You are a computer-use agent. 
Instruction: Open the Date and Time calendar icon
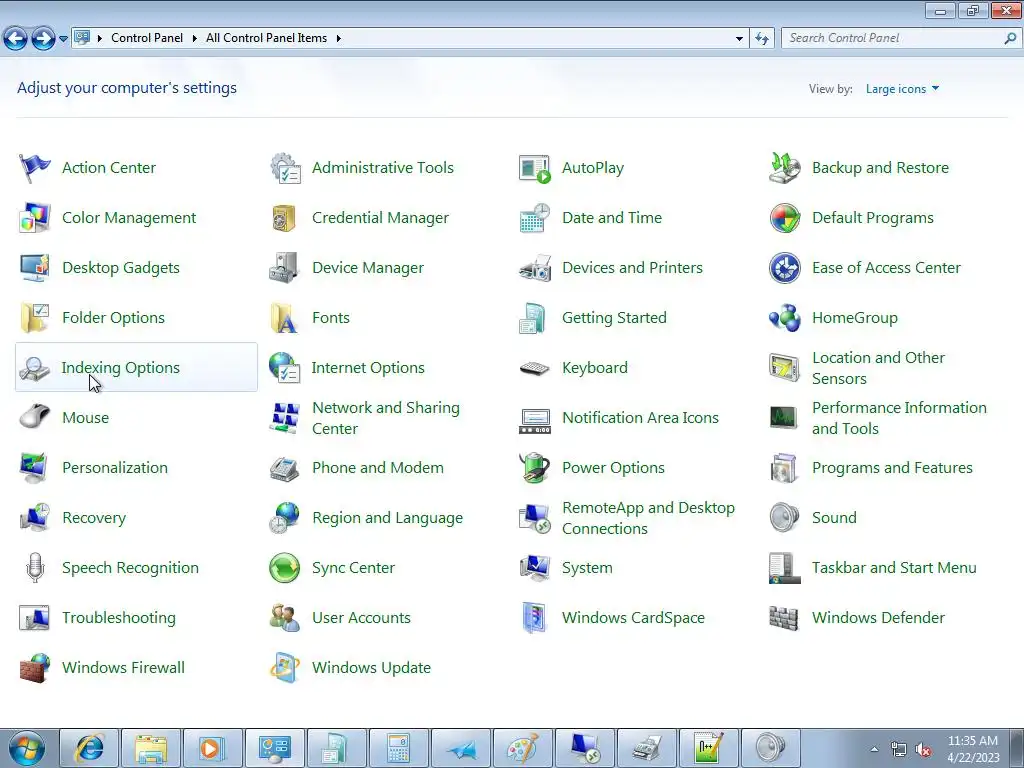click(535, 218)
